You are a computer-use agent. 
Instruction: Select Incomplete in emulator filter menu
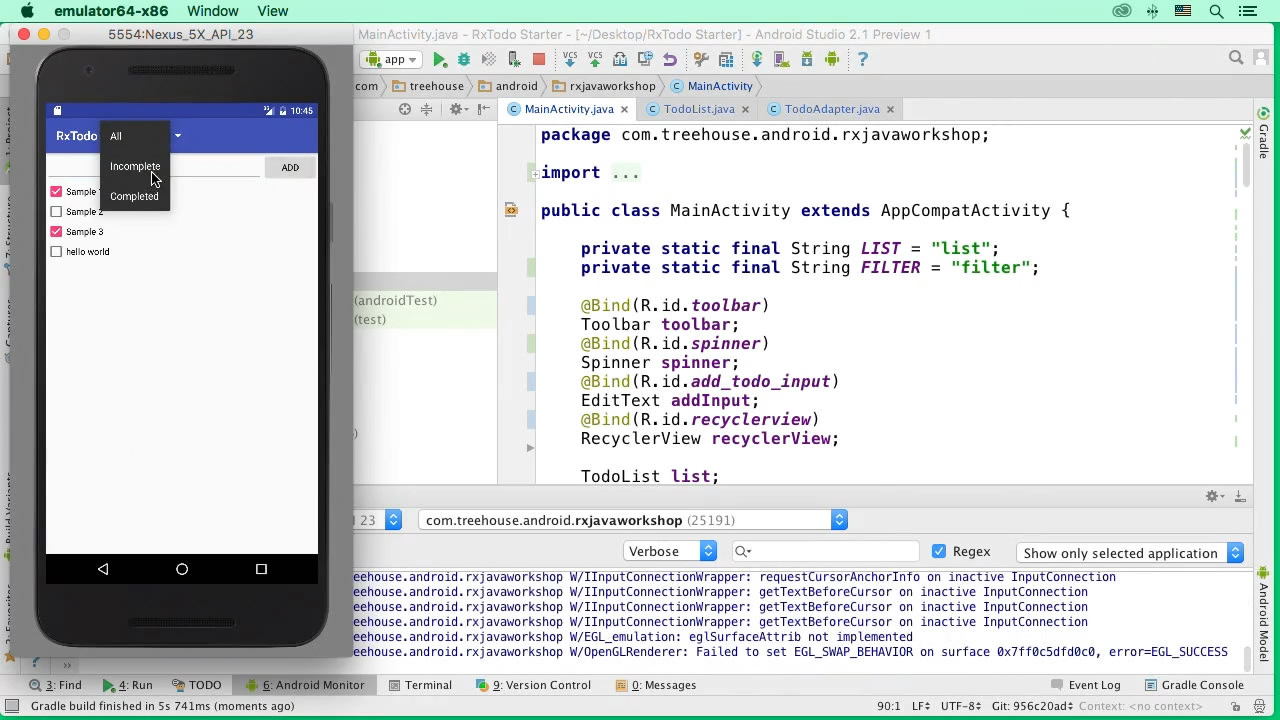[135, 166]
